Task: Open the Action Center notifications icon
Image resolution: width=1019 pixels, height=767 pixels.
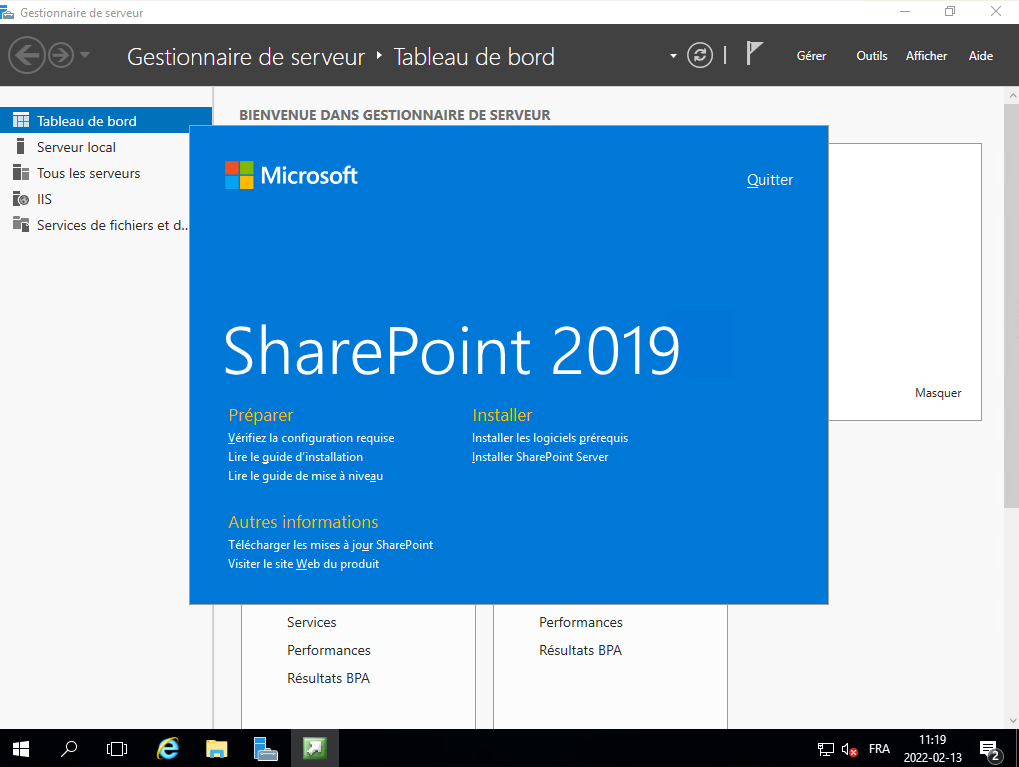Action: (x=990, y=749)
